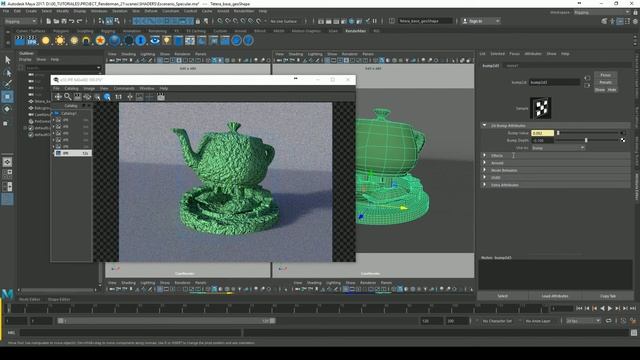Click Play backwards button
The image size is (640, 360).
coord(602,309)
